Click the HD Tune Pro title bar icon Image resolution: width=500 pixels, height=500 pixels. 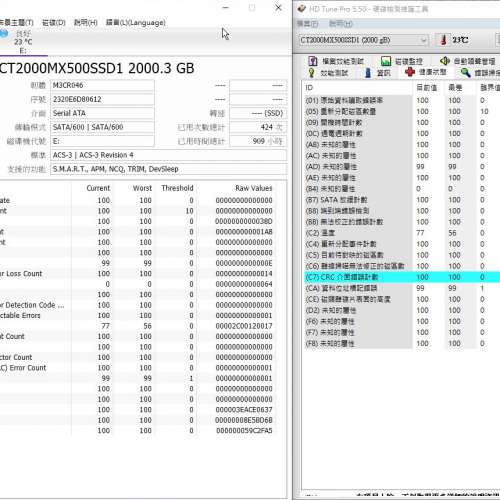click(x=302, y=9)
